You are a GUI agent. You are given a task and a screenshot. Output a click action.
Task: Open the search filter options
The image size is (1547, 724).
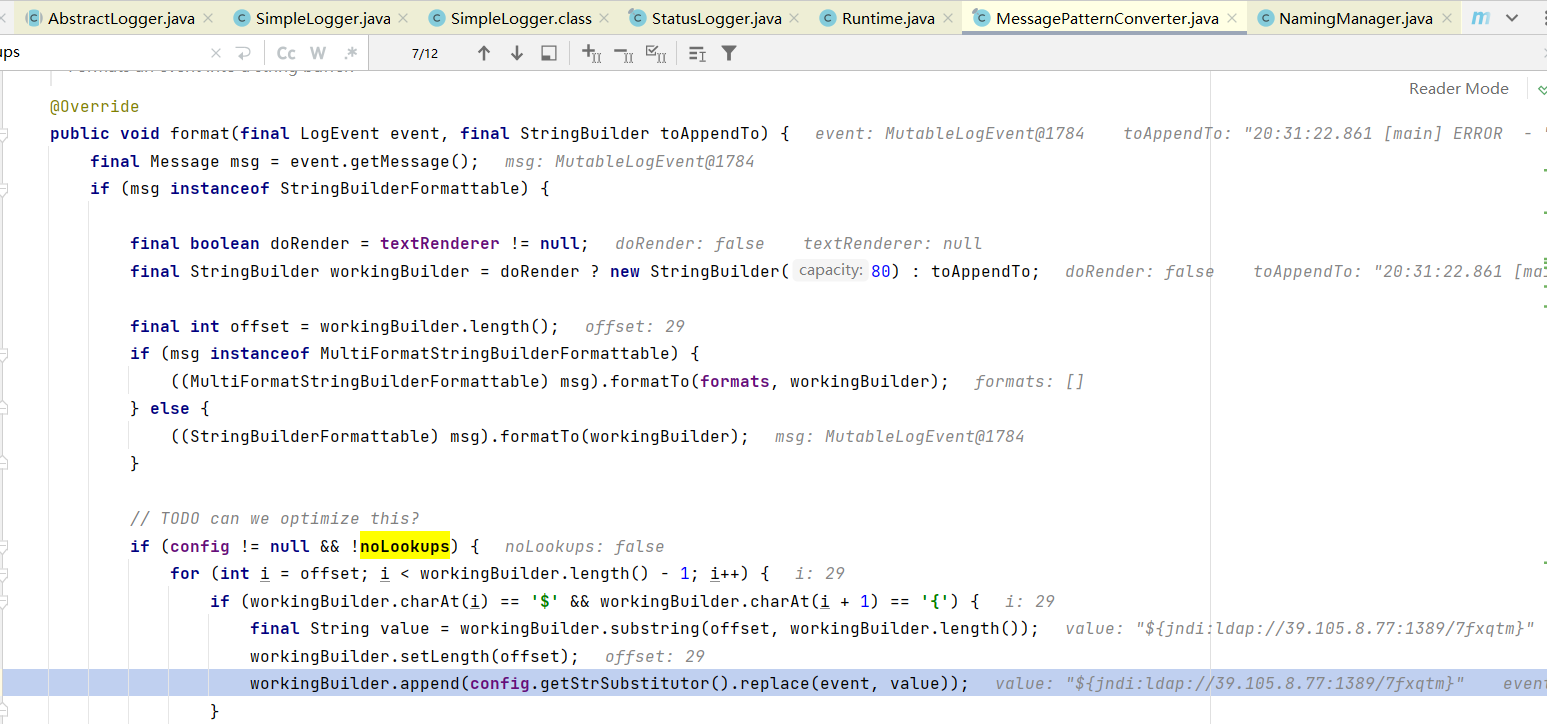tap(729, 54)
